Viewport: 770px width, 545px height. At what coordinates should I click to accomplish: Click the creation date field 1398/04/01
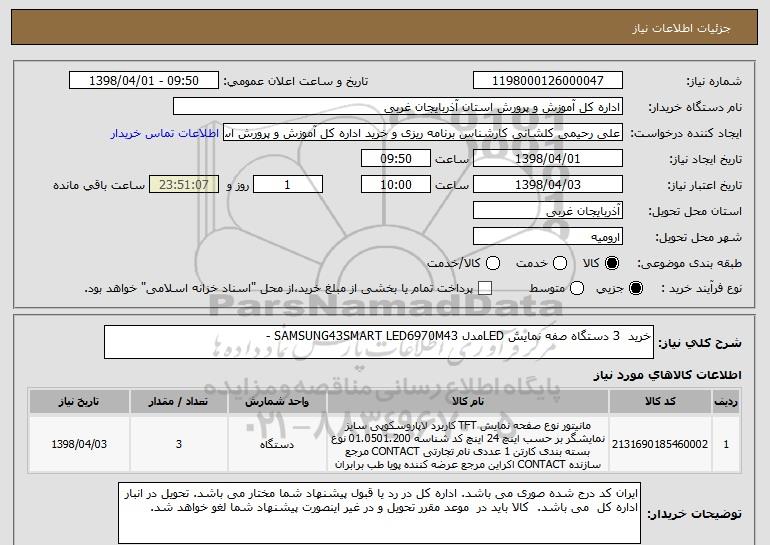[548, 159]
